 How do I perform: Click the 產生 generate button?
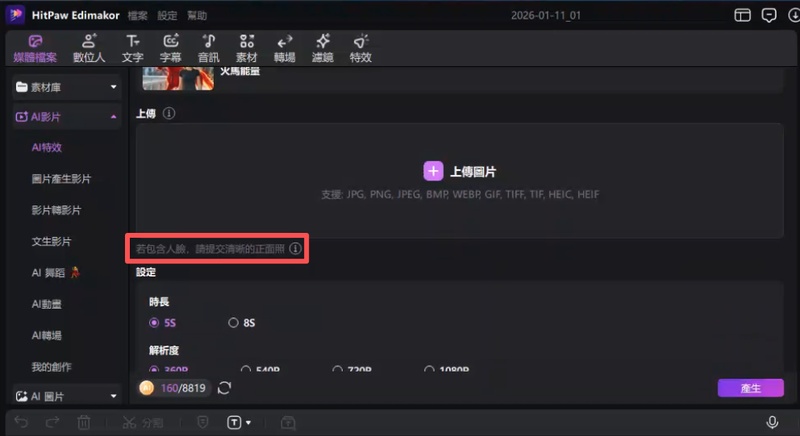coord(750,388)
